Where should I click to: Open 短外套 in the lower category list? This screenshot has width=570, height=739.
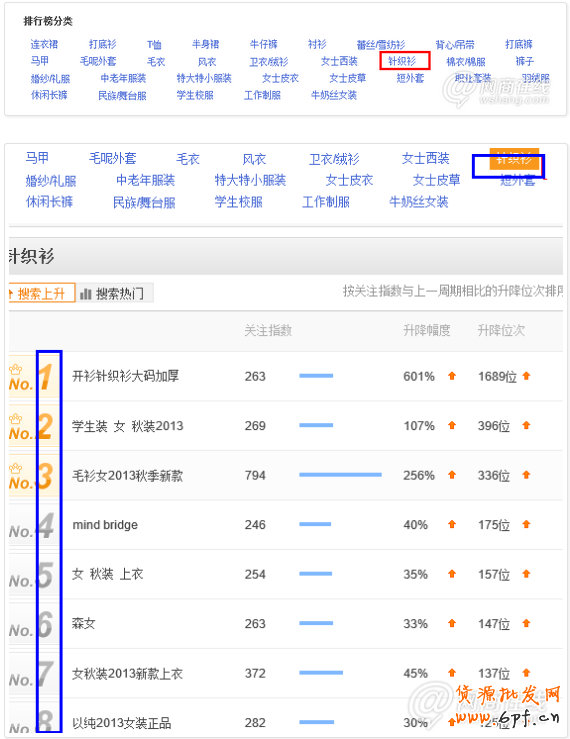pos(518,181)
